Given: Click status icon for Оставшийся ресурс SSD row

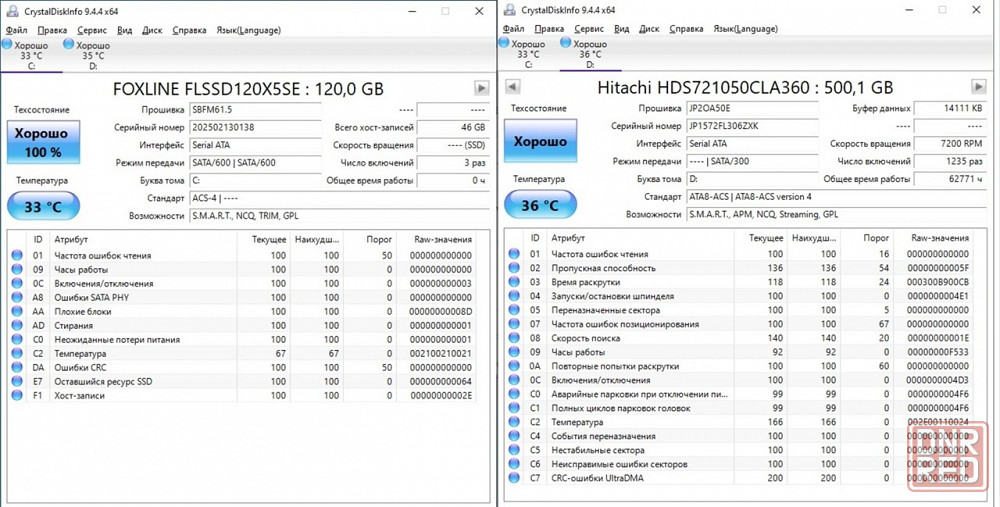Looking at the screenshot, I should 17,382.
